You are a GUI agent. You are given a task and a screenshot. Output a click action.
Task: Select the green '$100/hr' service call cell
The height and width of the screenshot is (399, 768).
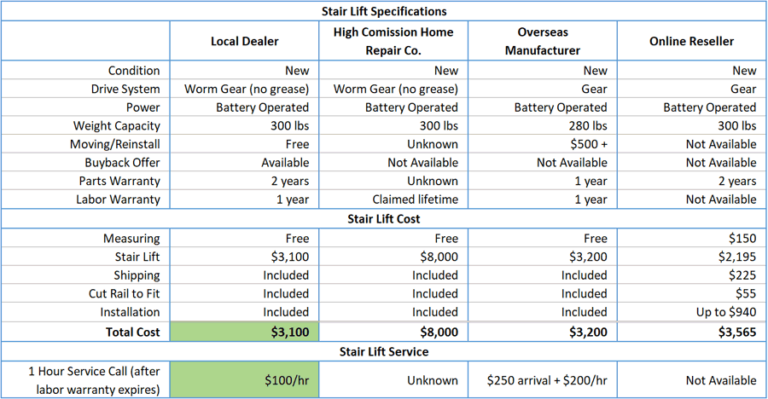[244, 380]
